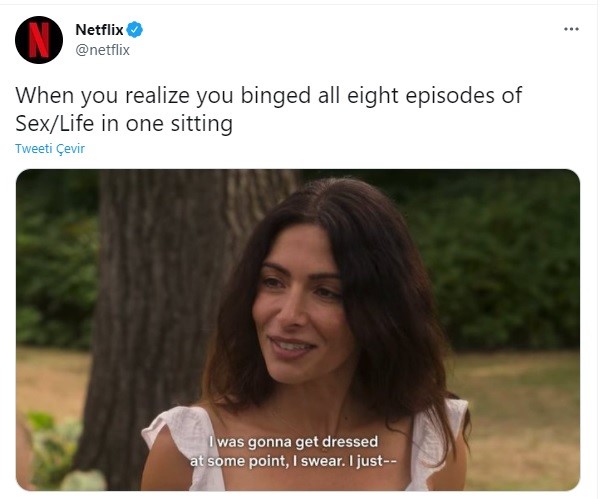Screen dimensions: 616x499
Task: Open the Netflix display name profile link
Action: [99, 29]
